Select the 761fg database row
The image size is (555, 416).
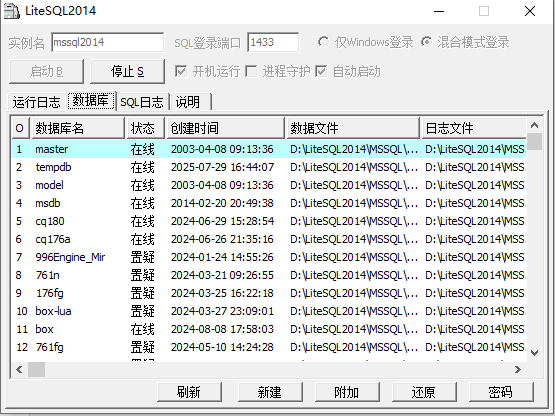(x=269, y=347)
